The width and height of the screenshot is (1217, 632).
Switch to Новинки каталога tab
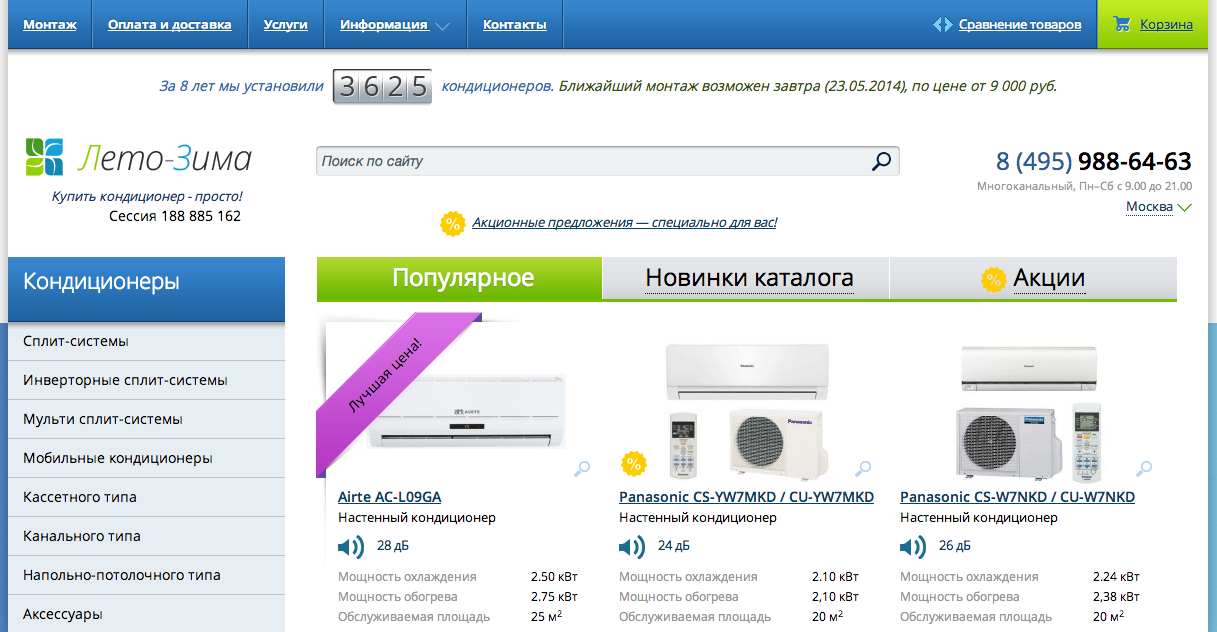[x=748, y=278]
